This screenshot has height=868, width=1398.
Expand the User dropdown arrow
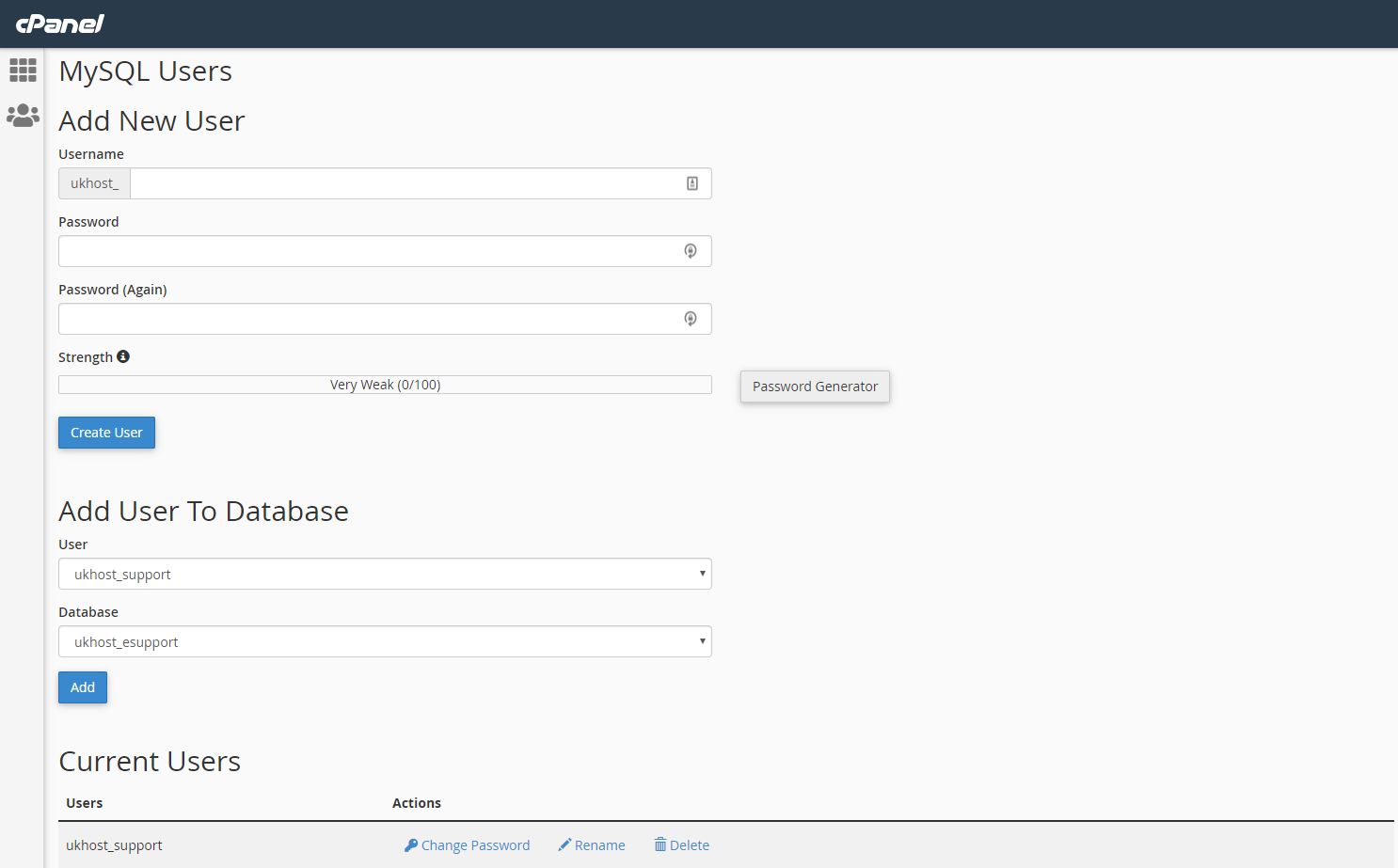coord(702,574)
